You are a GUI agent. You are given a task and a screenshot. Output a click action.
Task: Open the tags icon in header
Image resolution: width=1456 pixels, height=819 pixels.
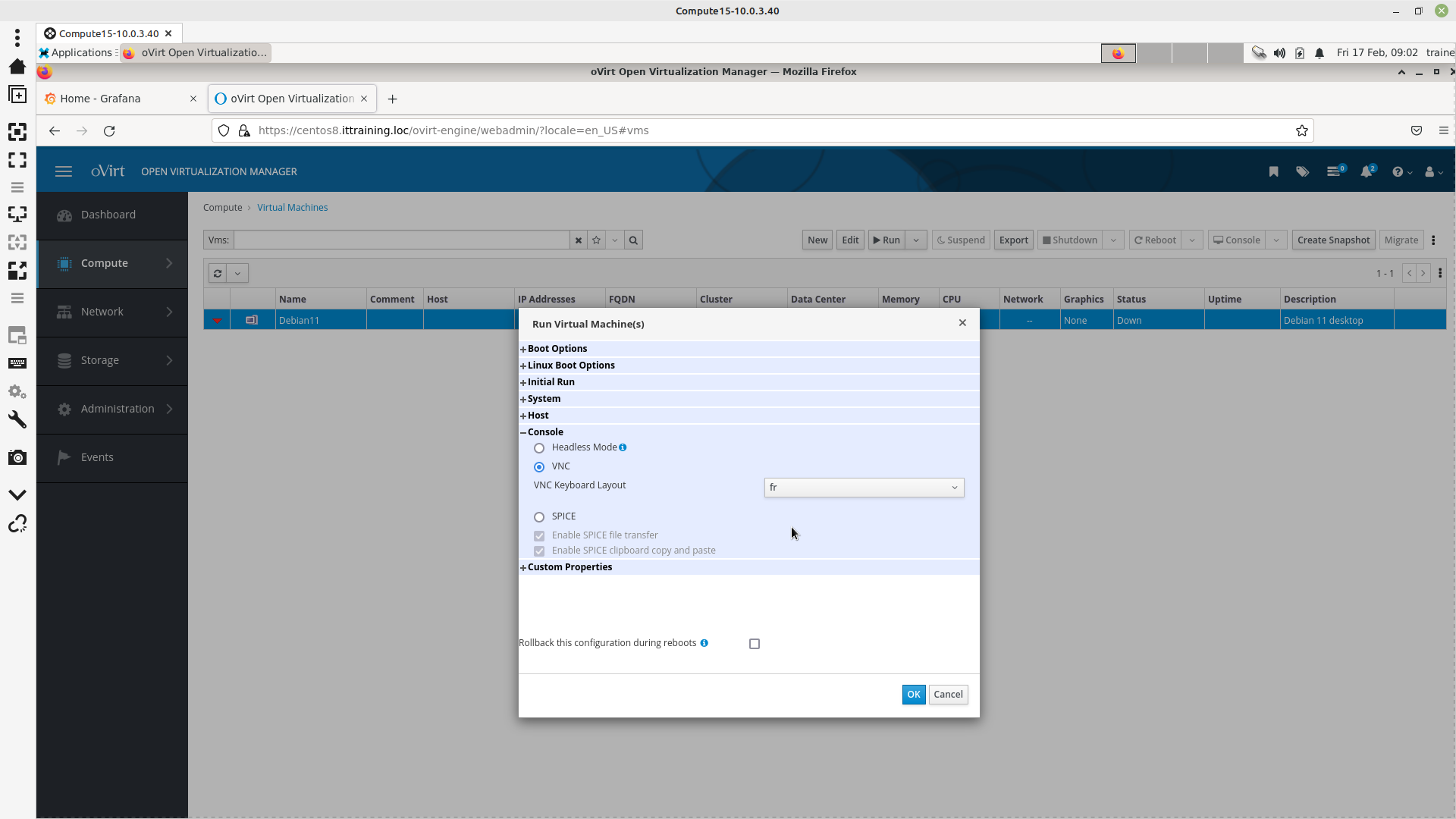[1302, 172]
